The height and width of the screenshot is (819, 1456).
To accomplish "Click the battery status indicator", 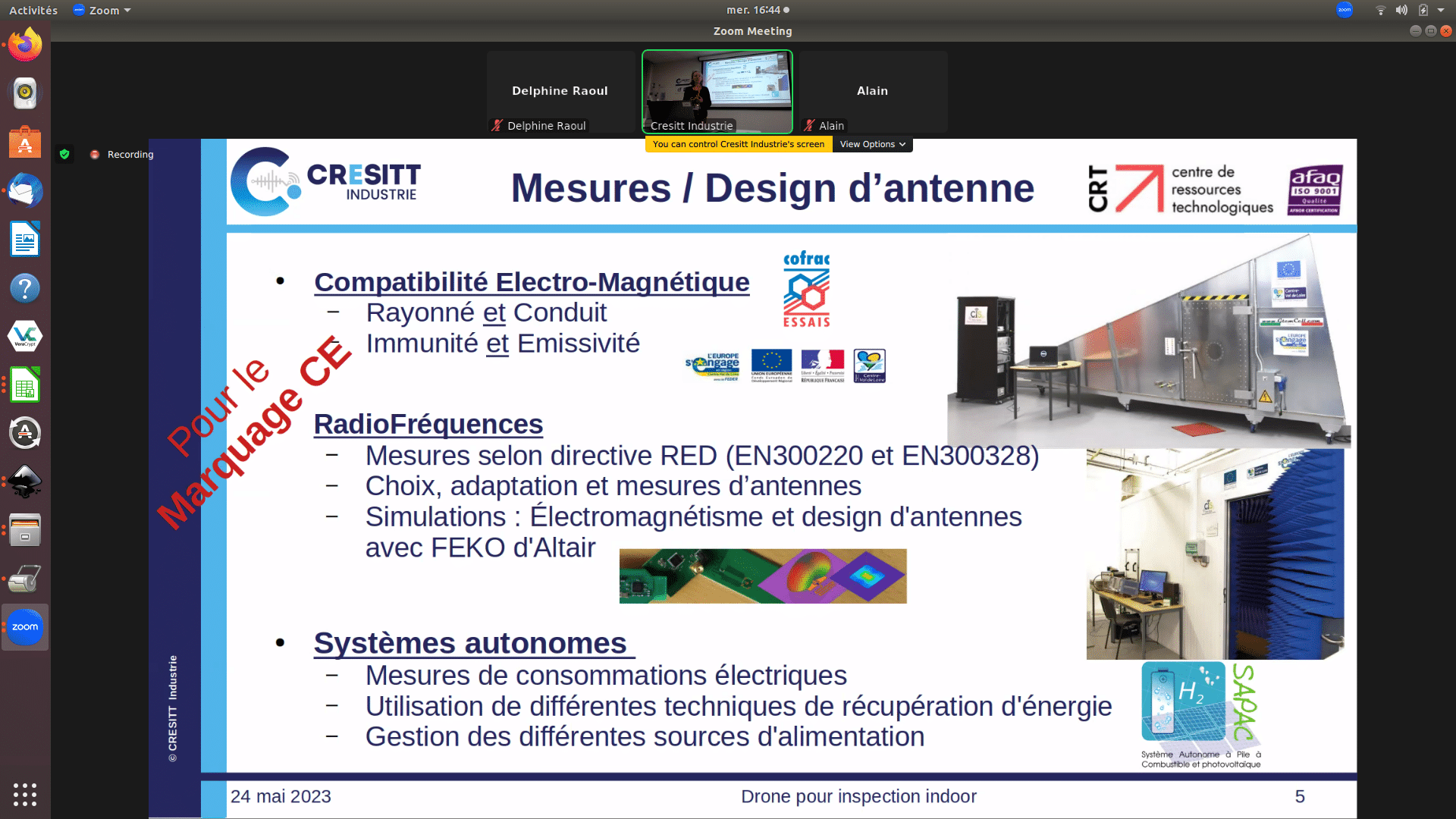I will [x=1423, y=10].
